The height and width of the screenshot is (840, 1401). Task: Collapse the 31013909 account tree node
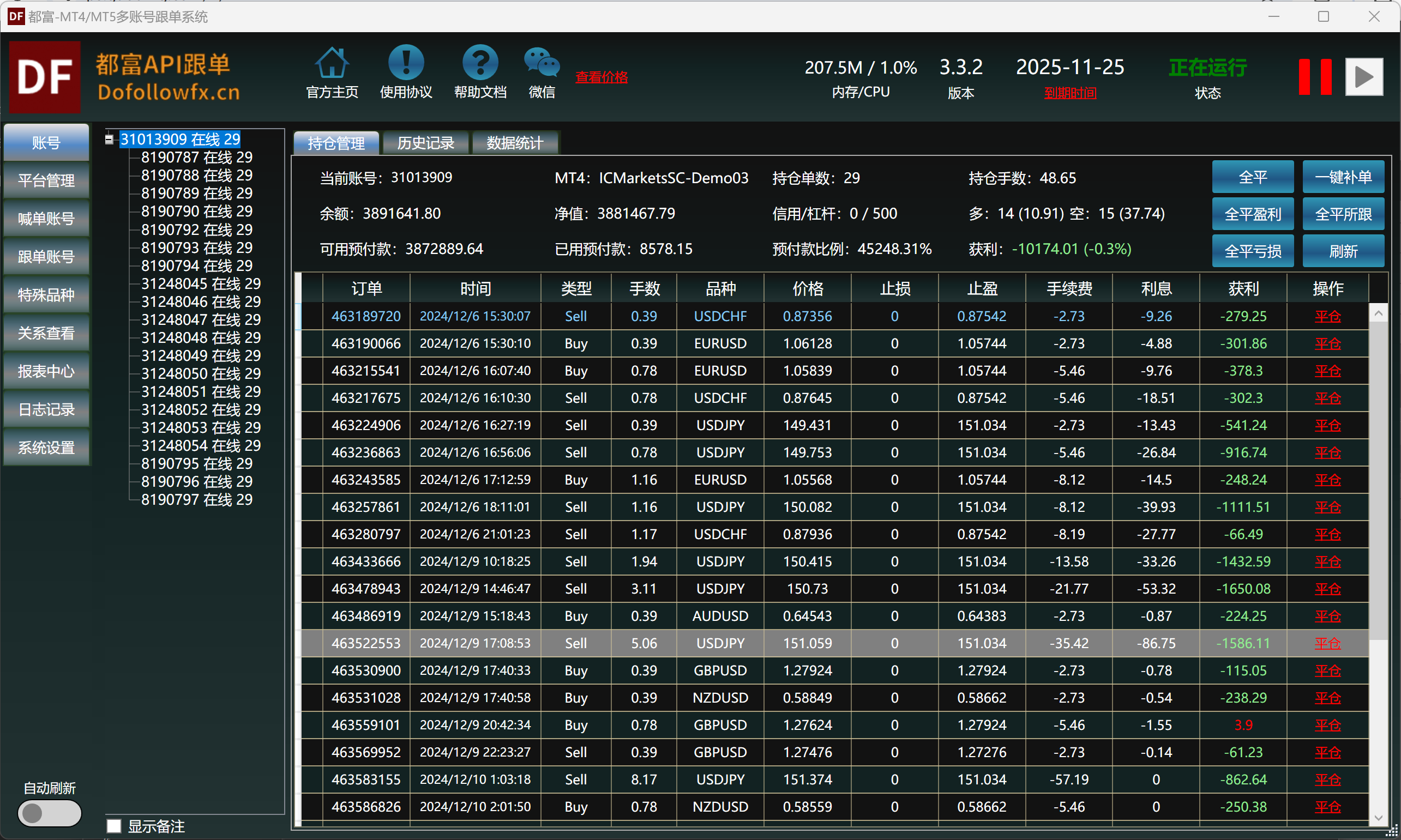(x=109, y=139)
